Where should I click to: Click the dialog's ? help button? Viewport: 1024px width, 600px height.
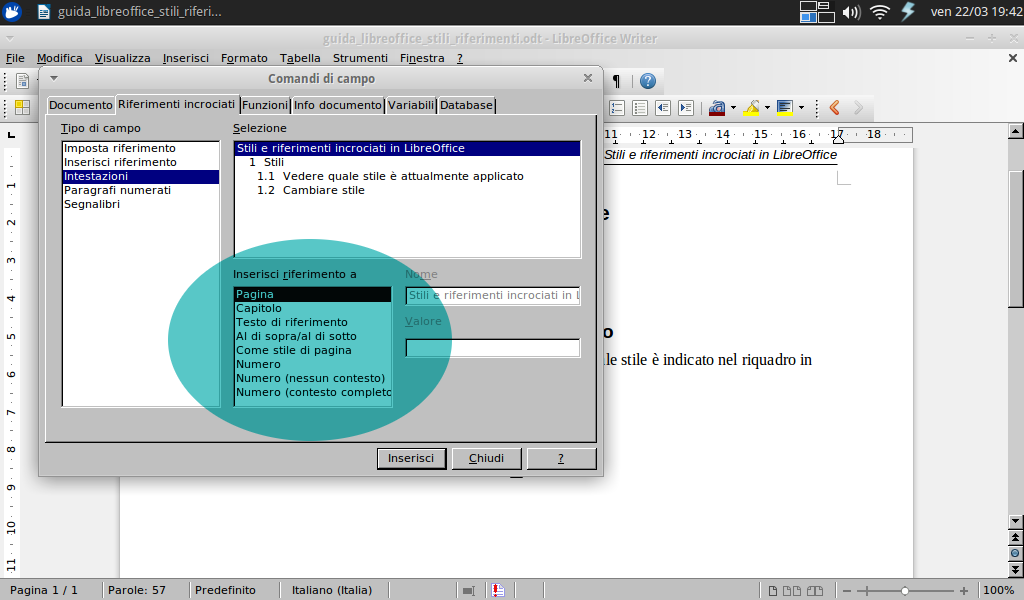(561, 458)
